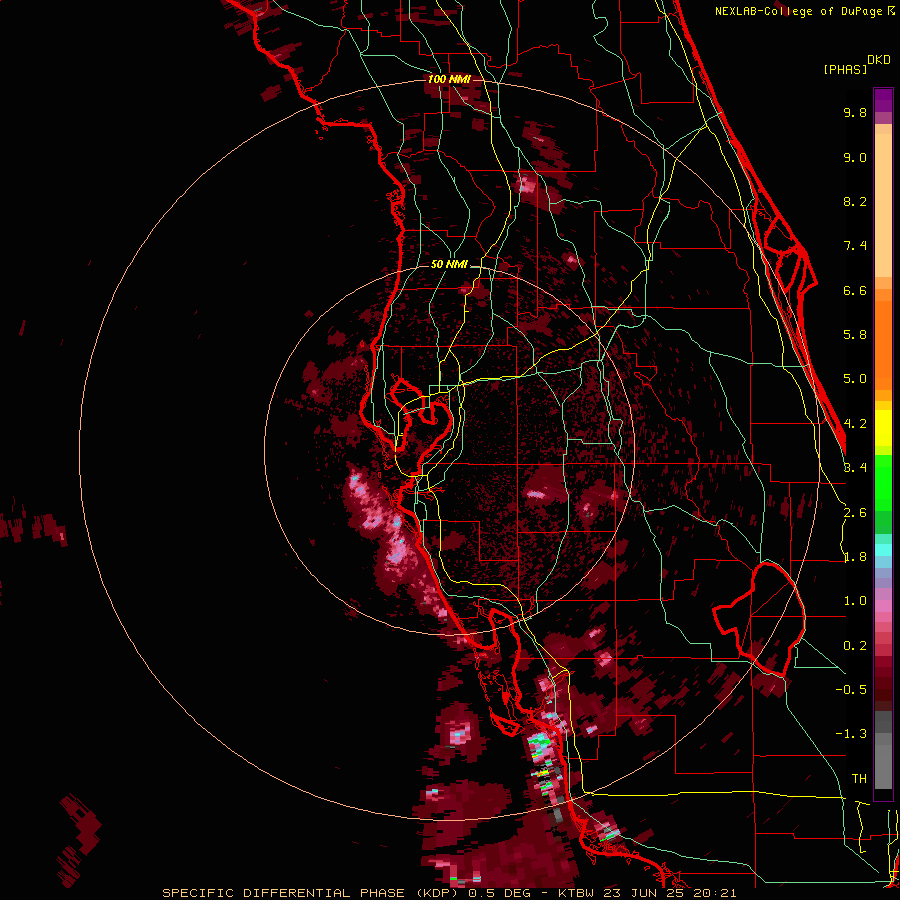Click the 6.6 scale value
This screenshot has height=900, width=900.
[855, 290]
